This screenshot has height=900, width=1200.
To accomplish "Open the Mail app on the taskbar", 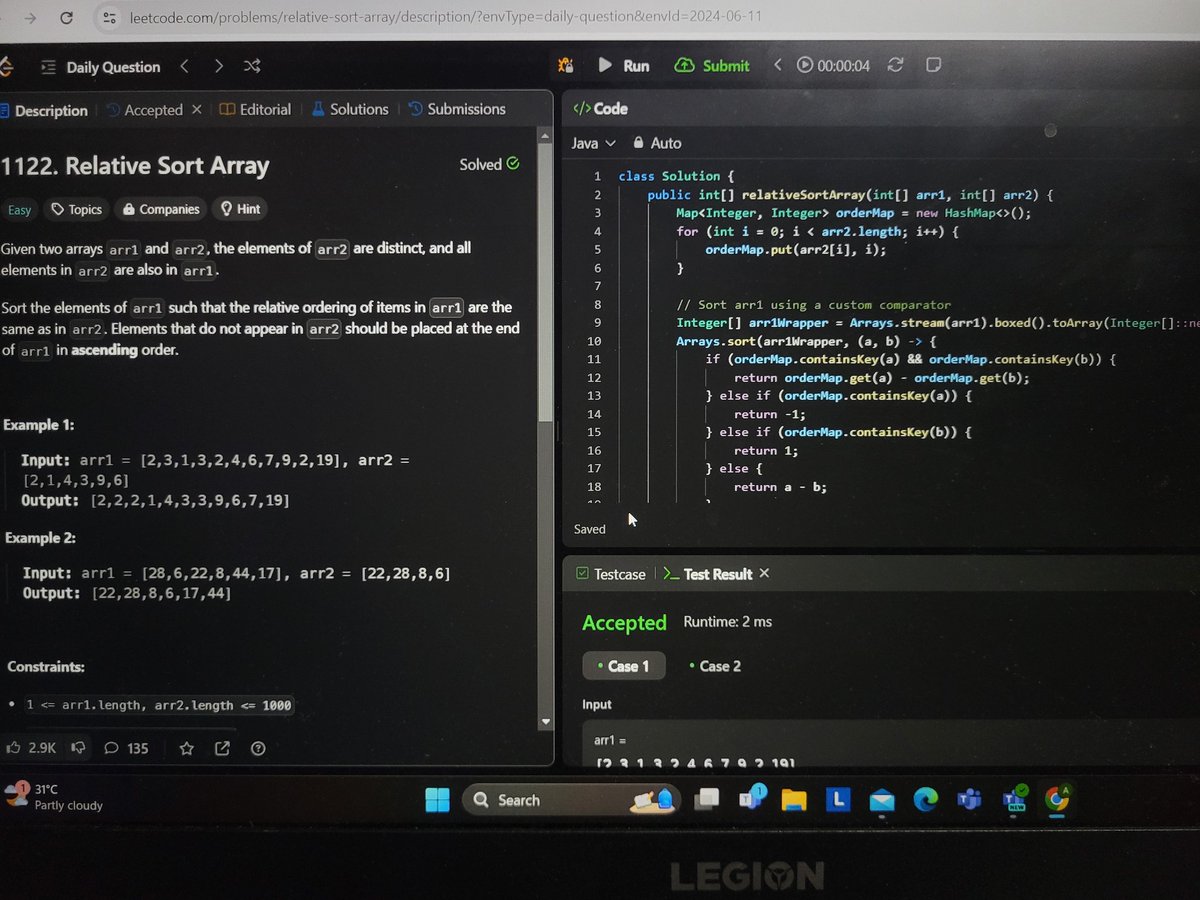I will pyautogui.click(x=881, y=800).
